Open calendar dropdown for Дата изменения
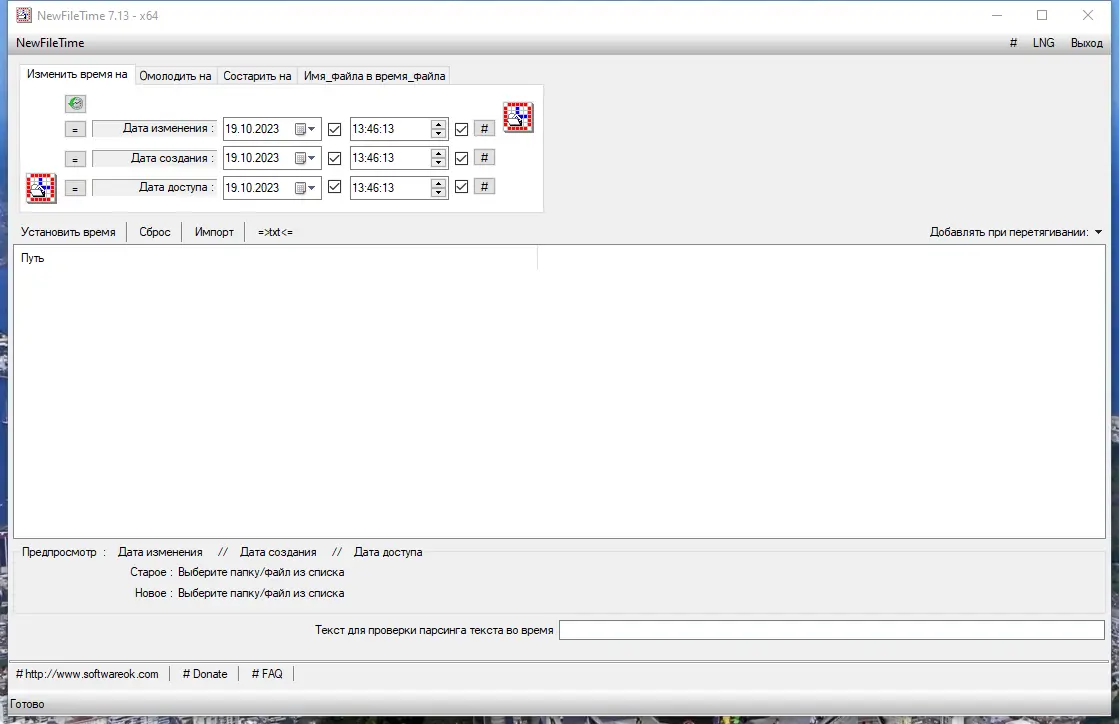The height and width of the screenshot is (724, 1119). [305, 129]
